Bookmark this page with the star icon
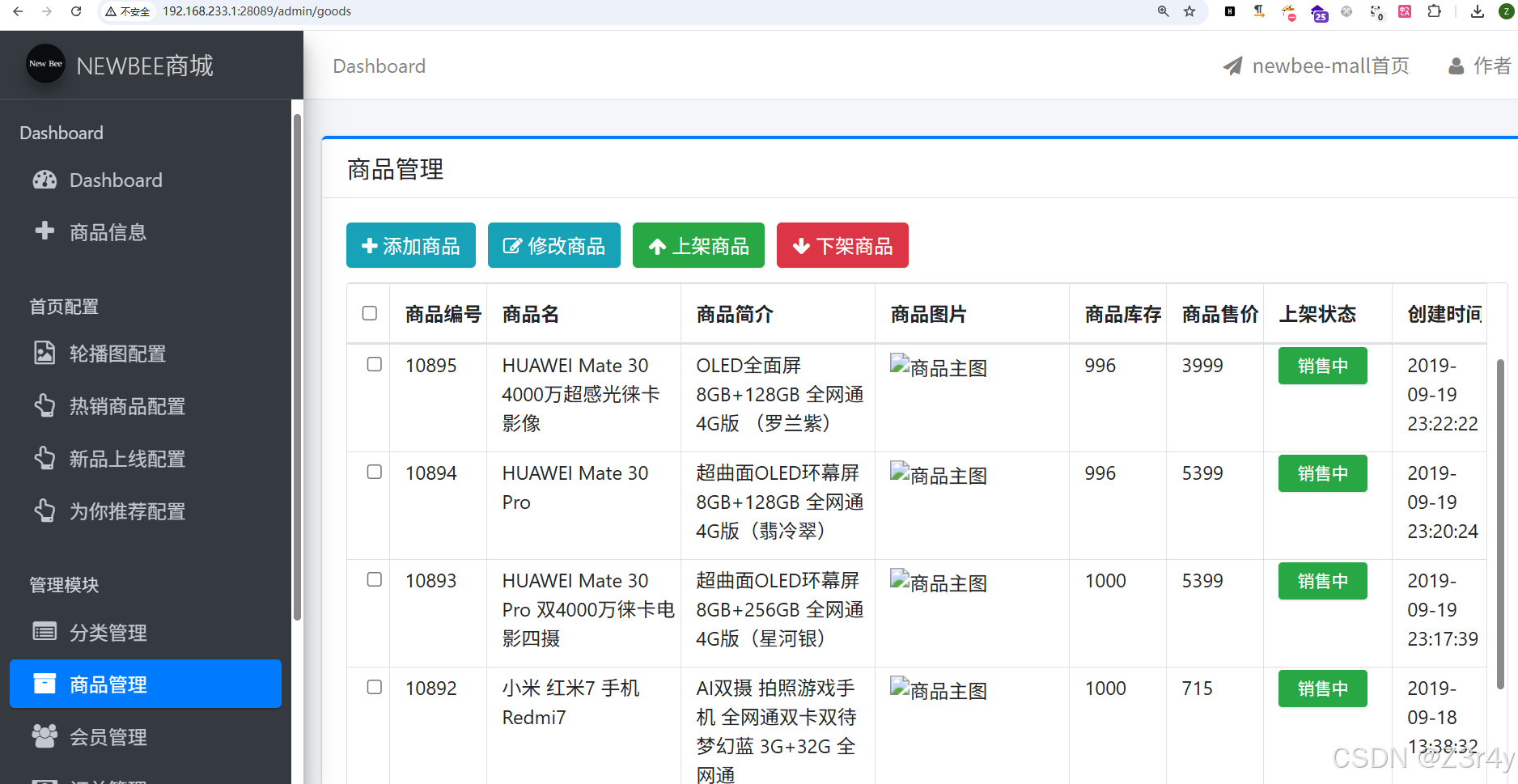The width and height of the screenshot is (1518, 784). pyautogui.click(x=1189, y=11)
